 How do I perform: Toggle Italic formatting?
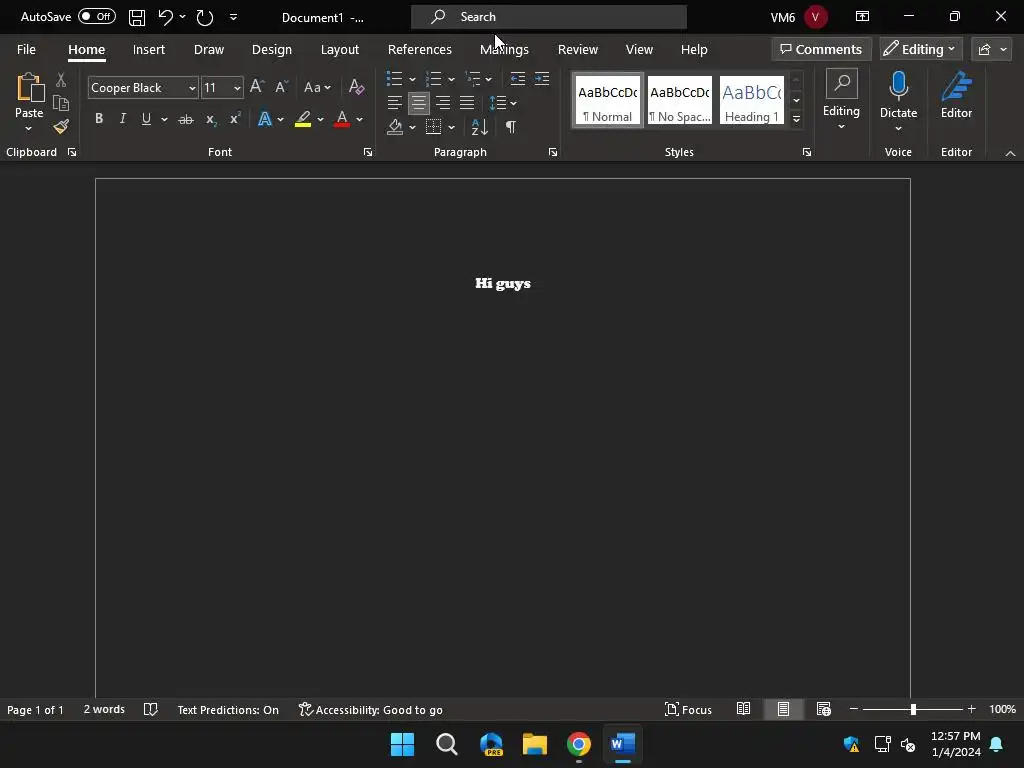click(x=123, y=119)
